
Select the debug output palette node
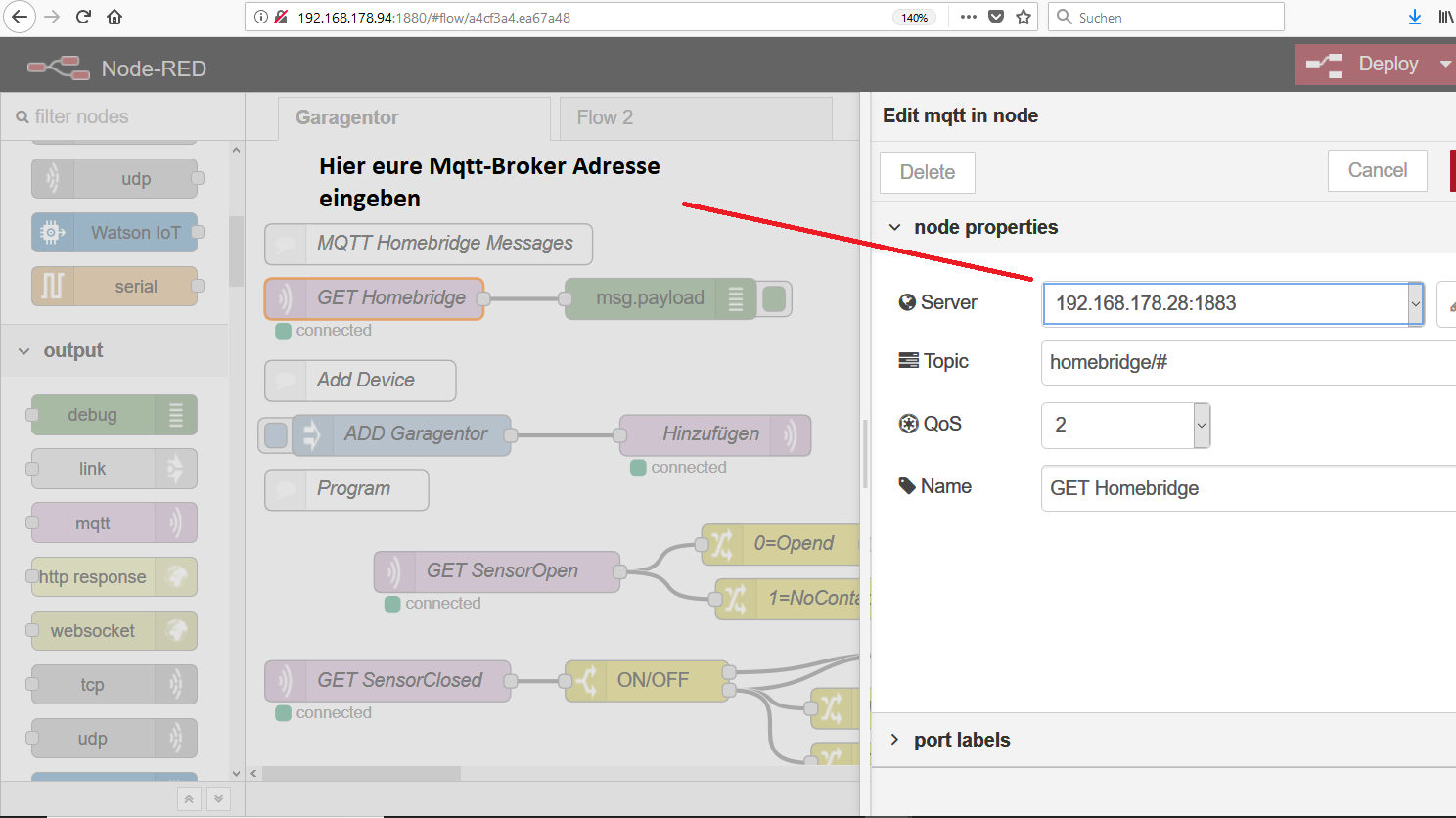coord(114,415)
